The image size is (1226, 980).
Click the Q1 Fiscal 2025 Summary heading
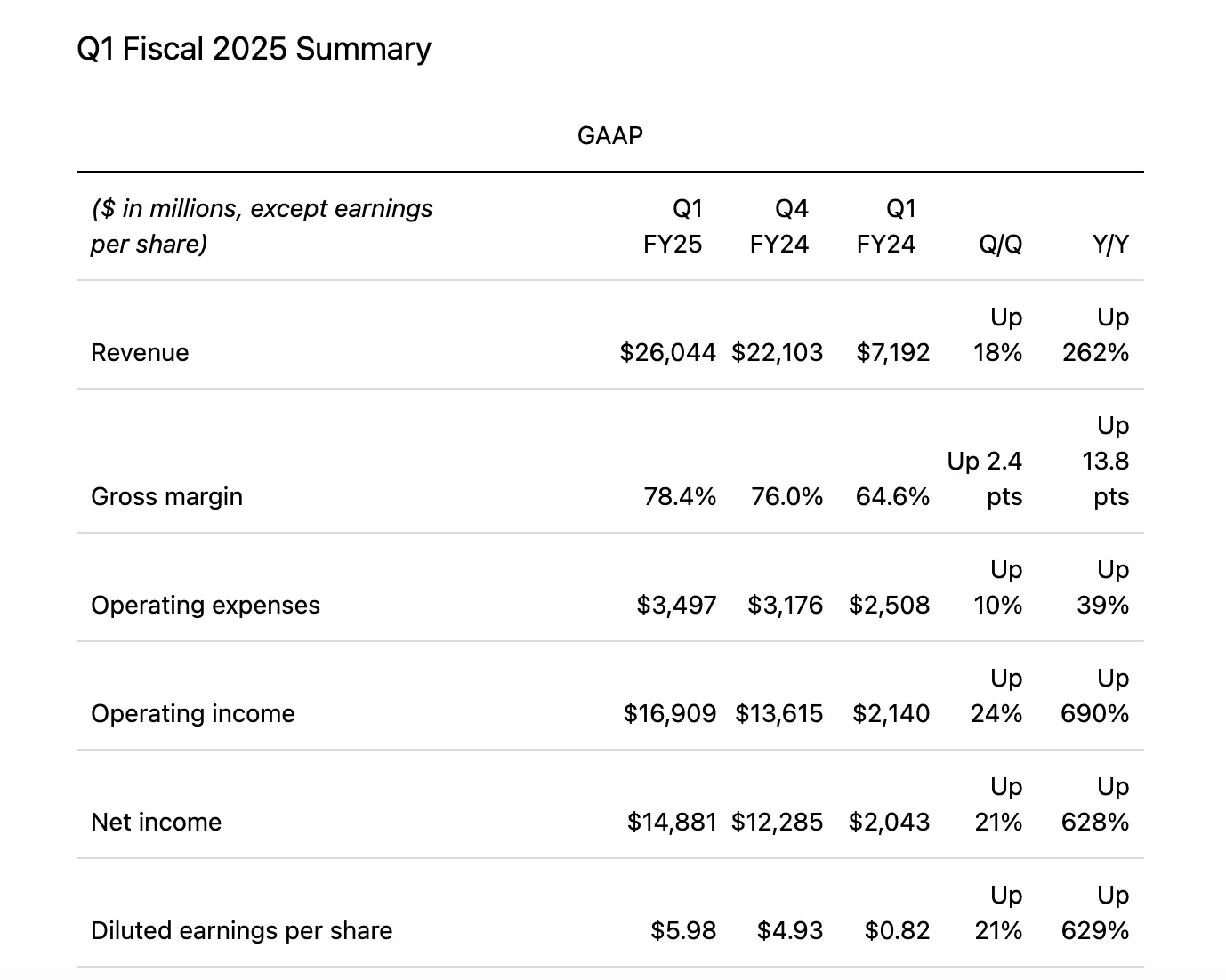254,49
